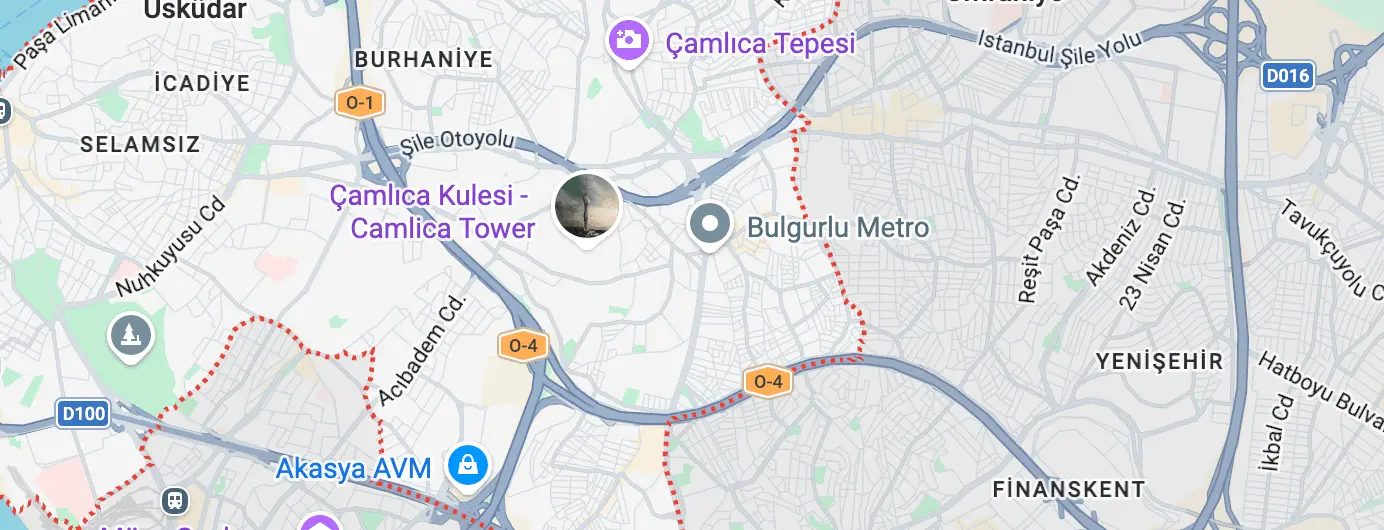Click the Akasya AVM shopping bag icon
1384x530 pixels.
[x=468, y=466]
